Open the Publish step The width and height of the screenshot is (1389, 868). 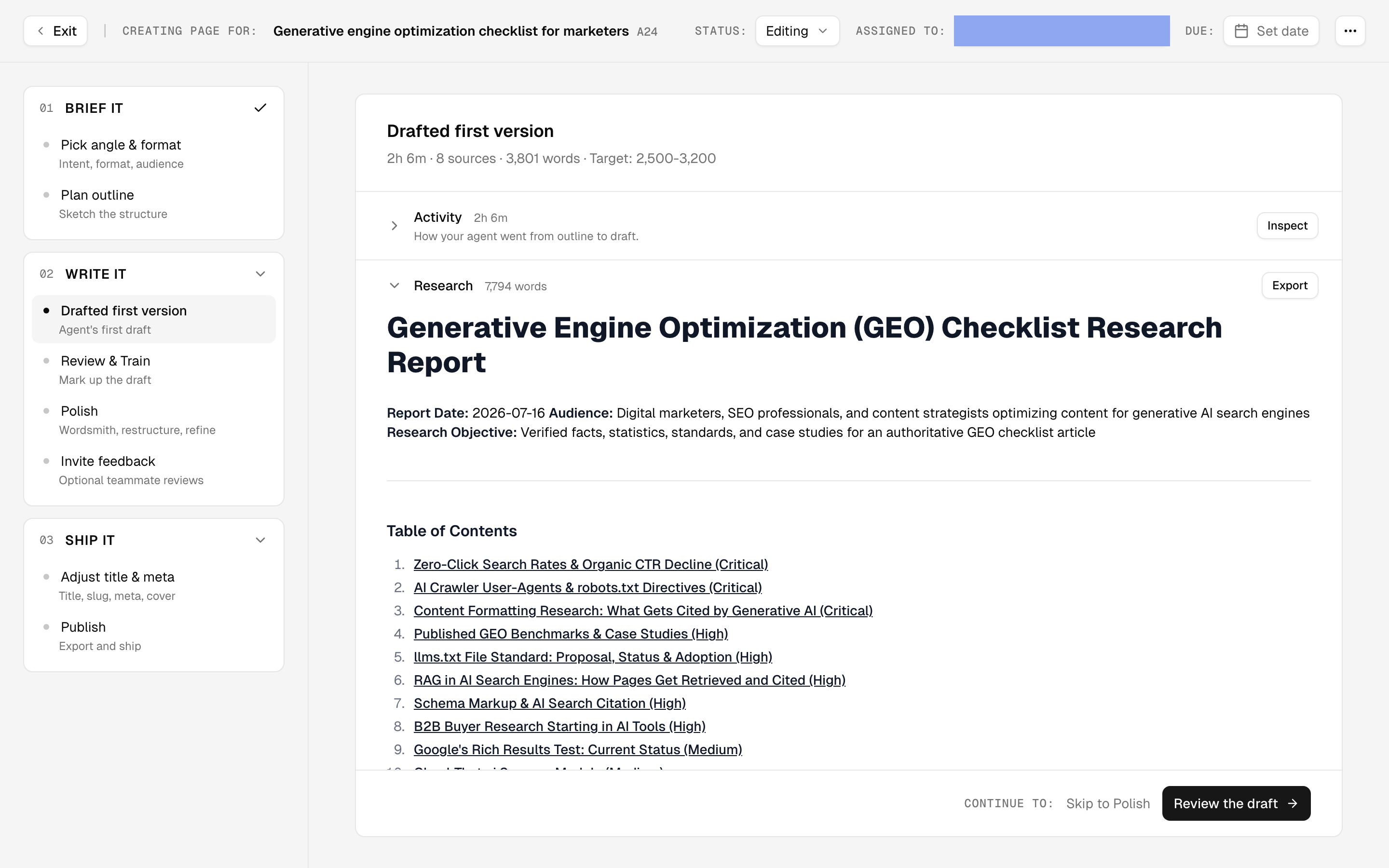pos(154,636)
